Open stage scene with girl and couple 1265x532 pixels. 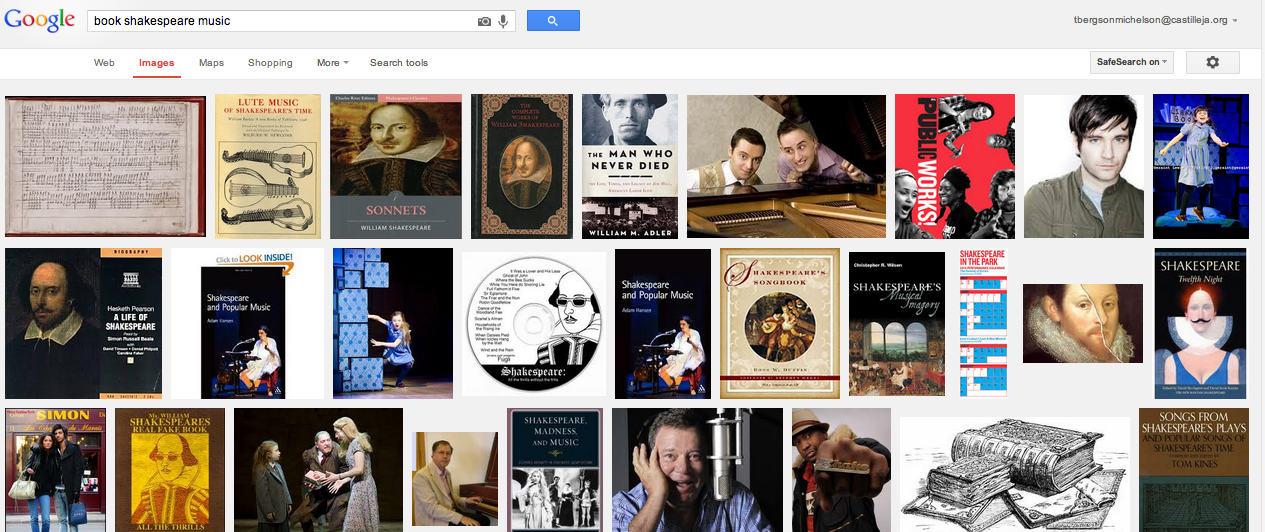pyautogui.click(x=318, y=470)
